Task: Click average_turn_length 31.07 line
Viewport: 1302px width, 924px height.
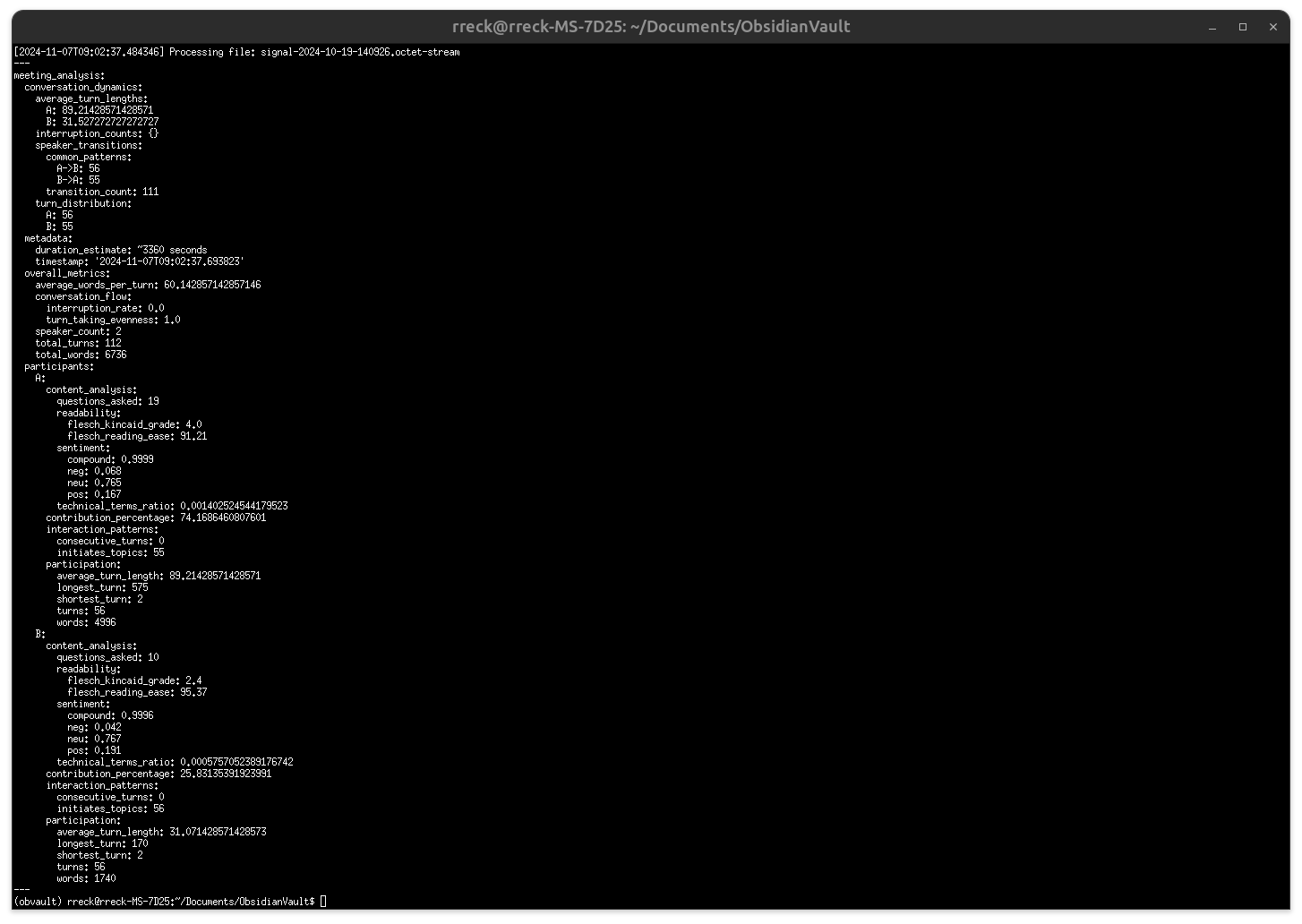Action: click(161, 832)
